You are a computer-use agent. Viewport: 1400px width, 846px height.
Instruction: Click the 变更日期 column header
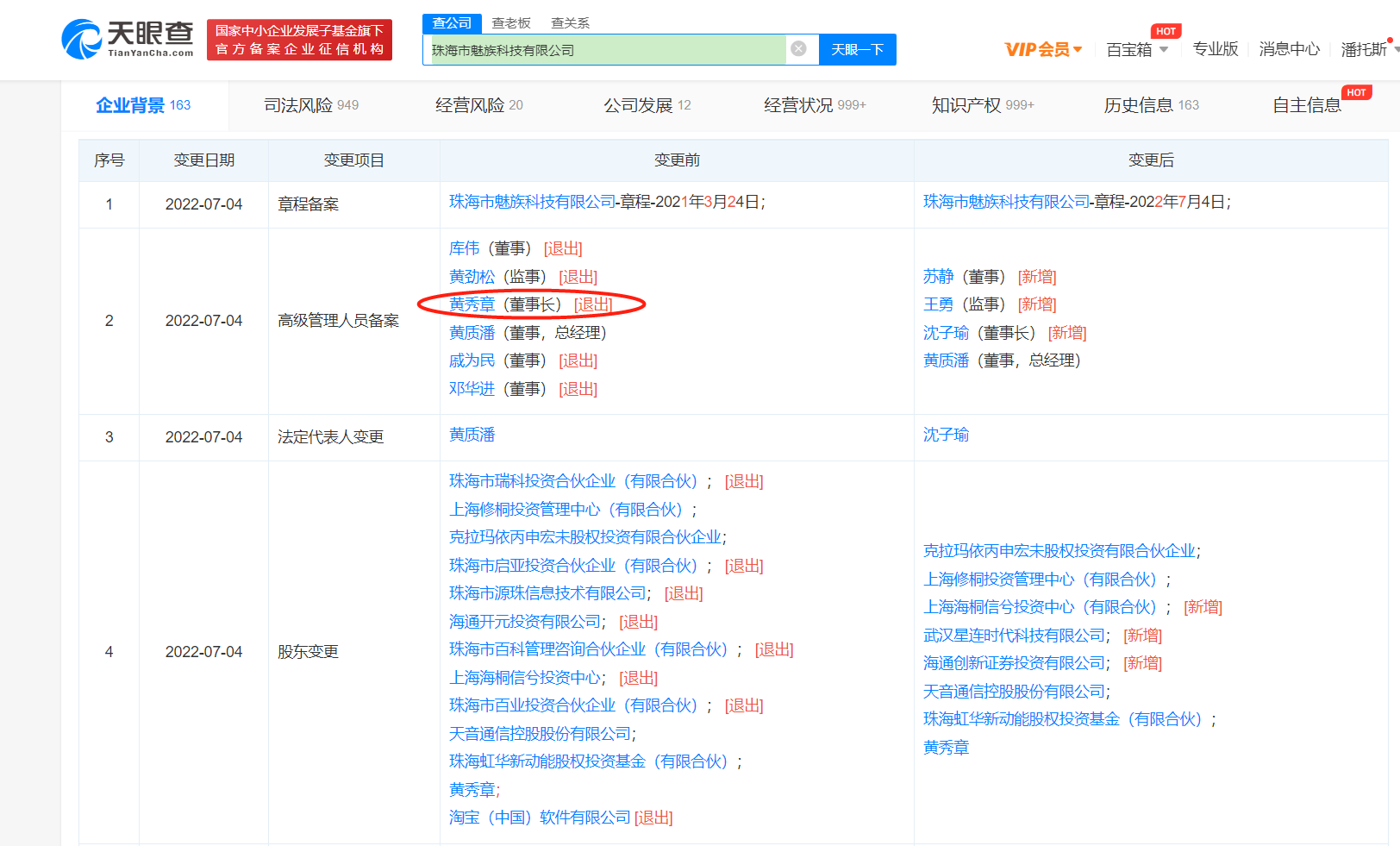coord(203,160)
